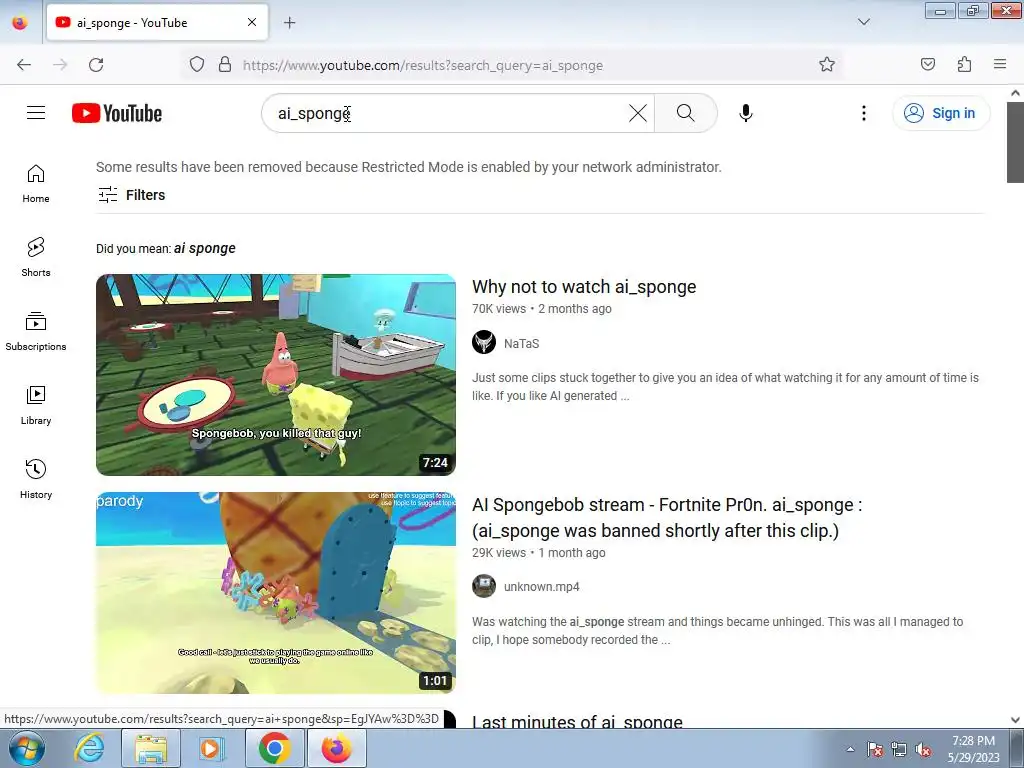Open the 'Why not to watch ai_sponge' thumbnail
The width and height of the screenshot is (1024, 768).
tap(276, 374)
